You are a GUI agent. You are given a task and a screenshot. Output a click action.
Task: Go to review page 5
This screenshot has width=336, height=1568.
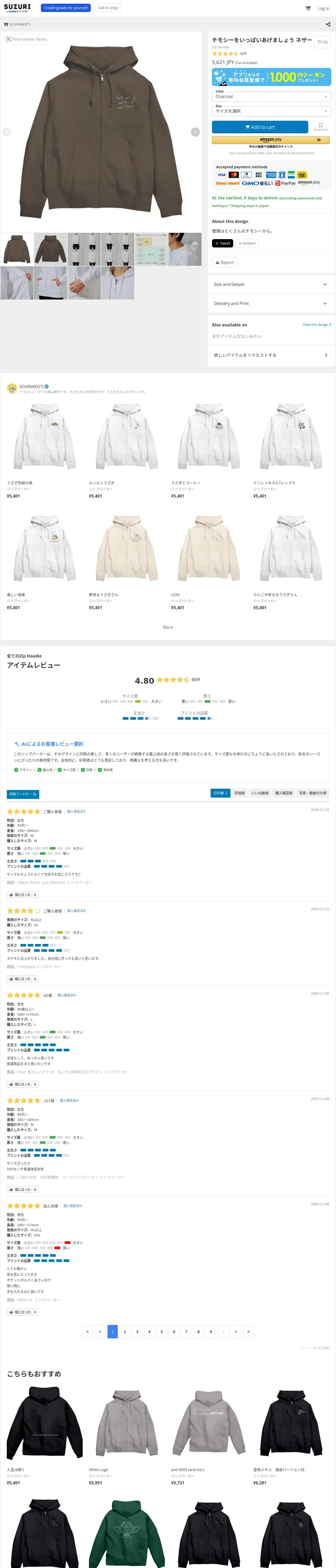[x=162, y=1332]
